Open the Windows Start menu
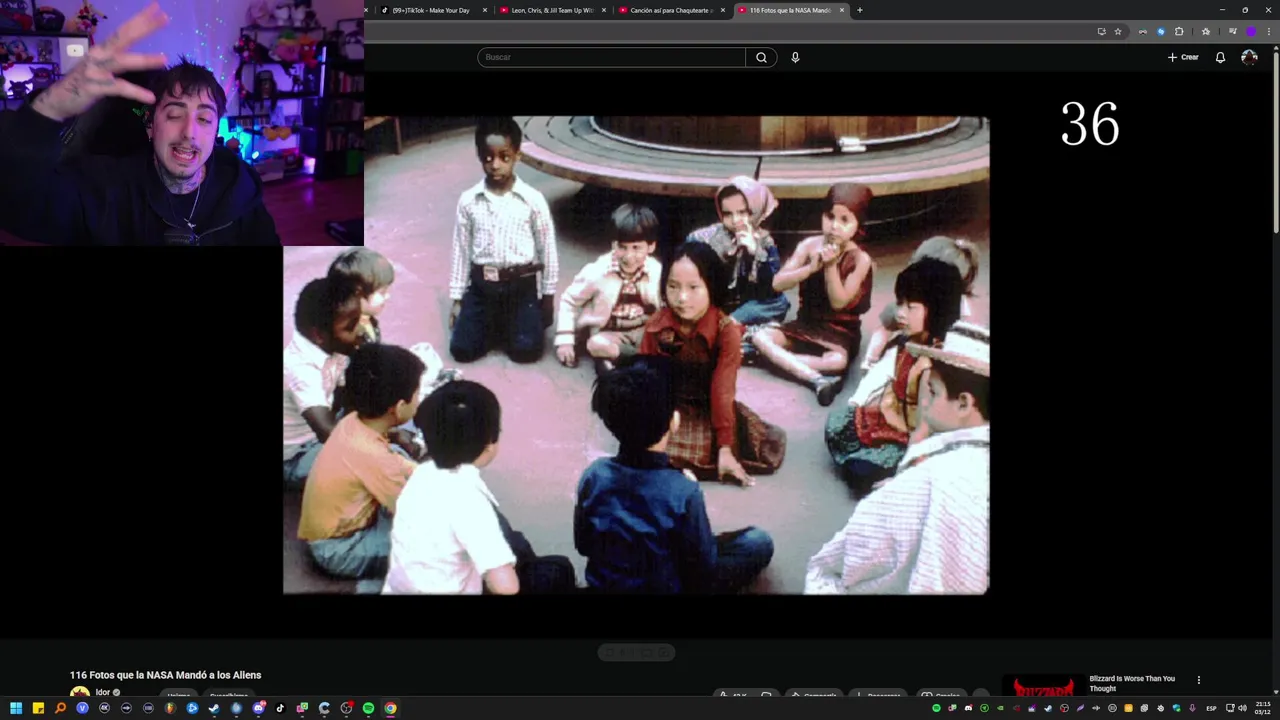This screenshot has width=1280, height=720. [16, 708]
